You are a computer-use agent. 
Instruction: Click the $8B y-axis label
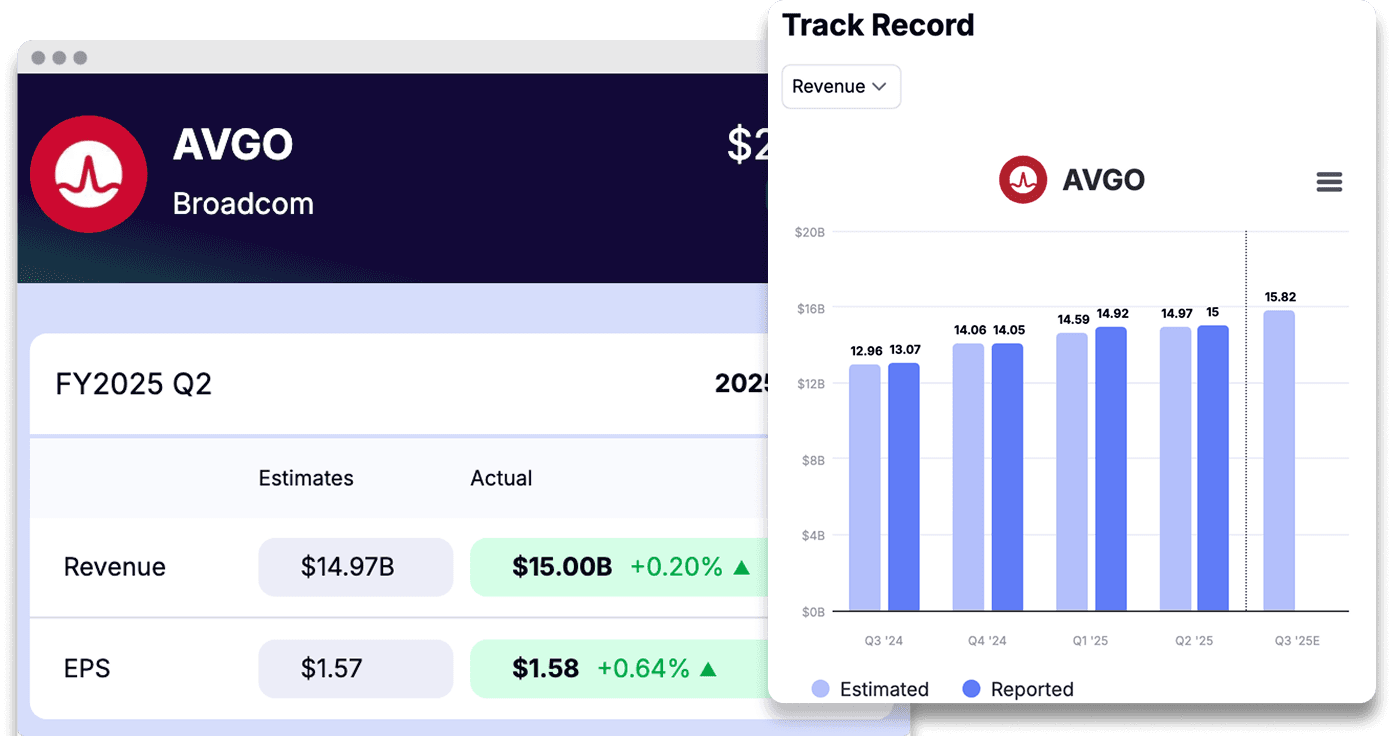(812, 460)
